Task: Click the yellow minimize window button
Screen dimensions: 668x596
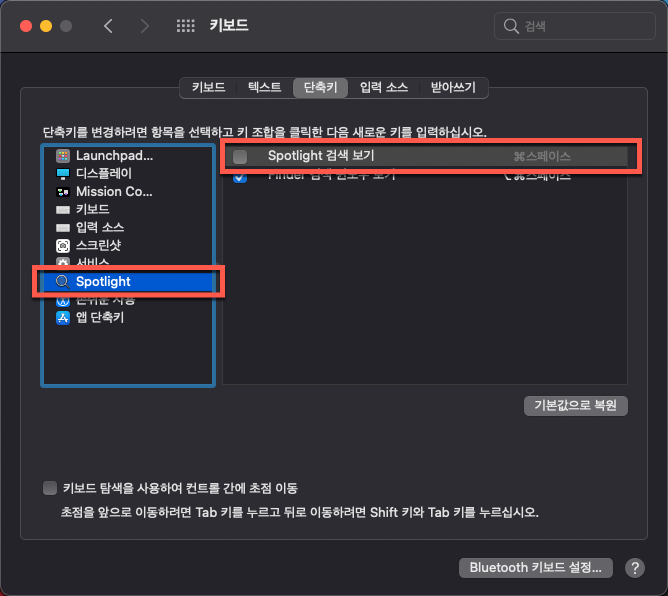Action: [46, 26]
